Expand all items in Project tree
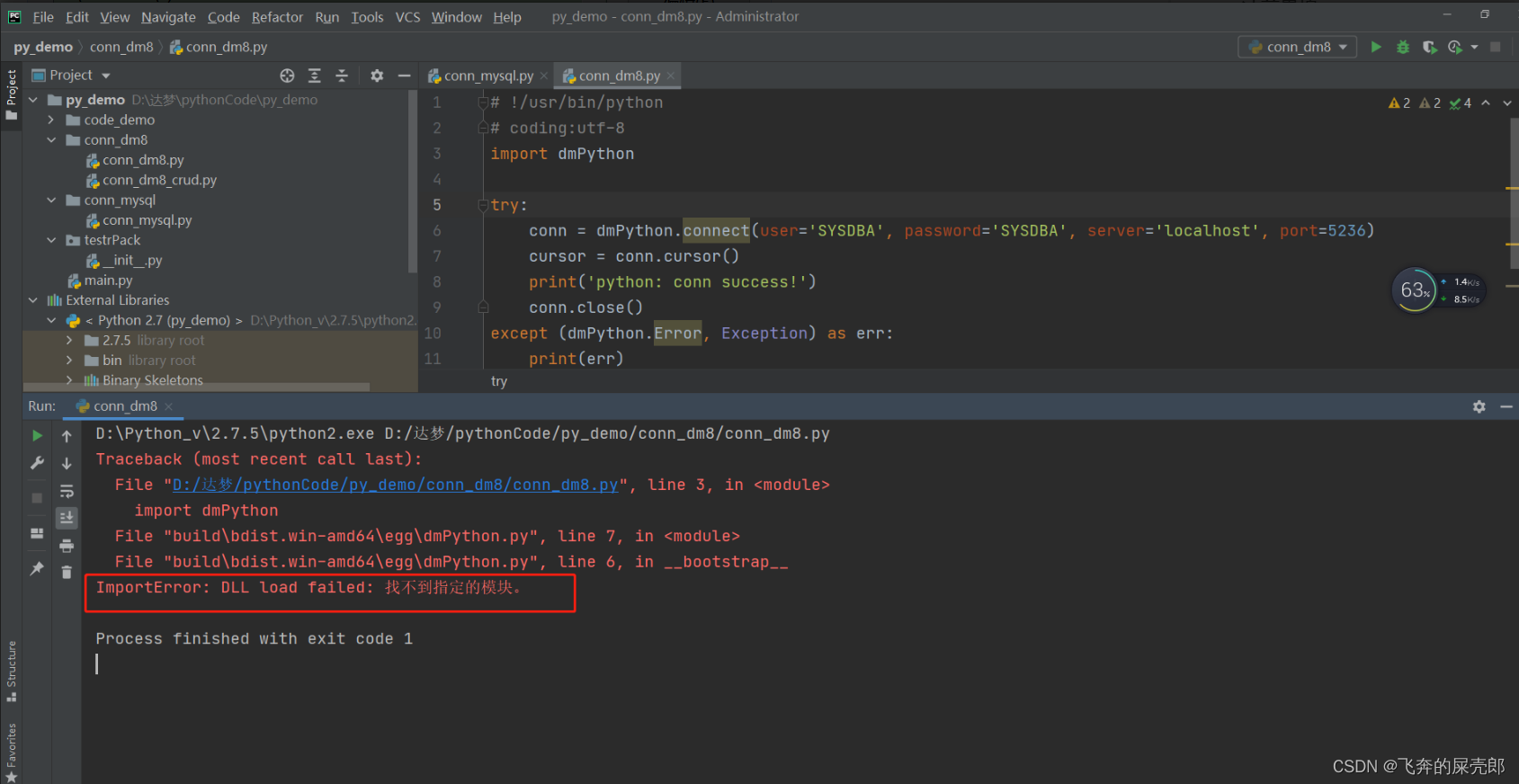1519x784 pixels. [x=314, y=76]
